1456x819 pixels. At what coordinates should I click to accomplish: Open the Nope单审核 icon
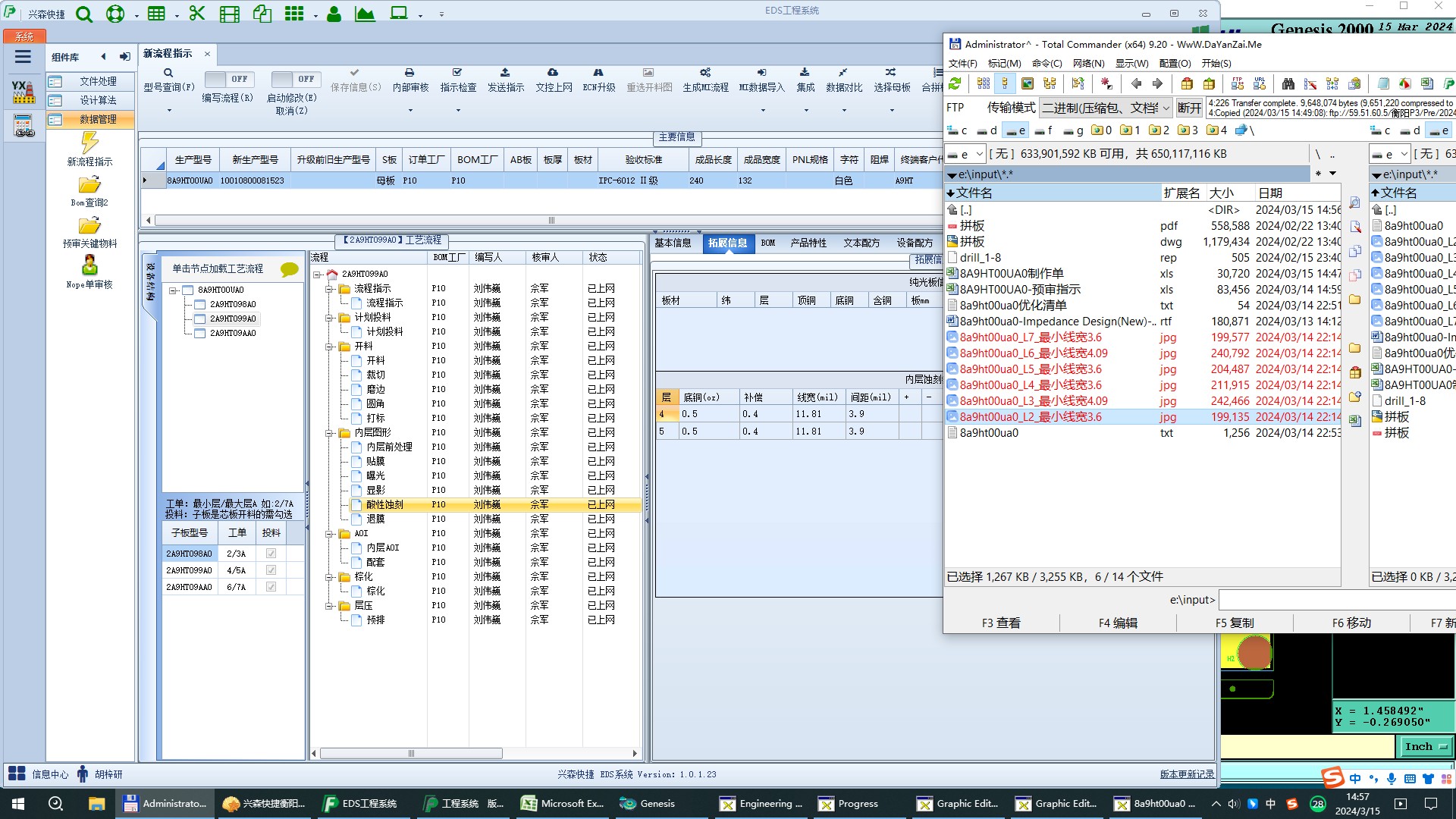[x=89, y=265]
